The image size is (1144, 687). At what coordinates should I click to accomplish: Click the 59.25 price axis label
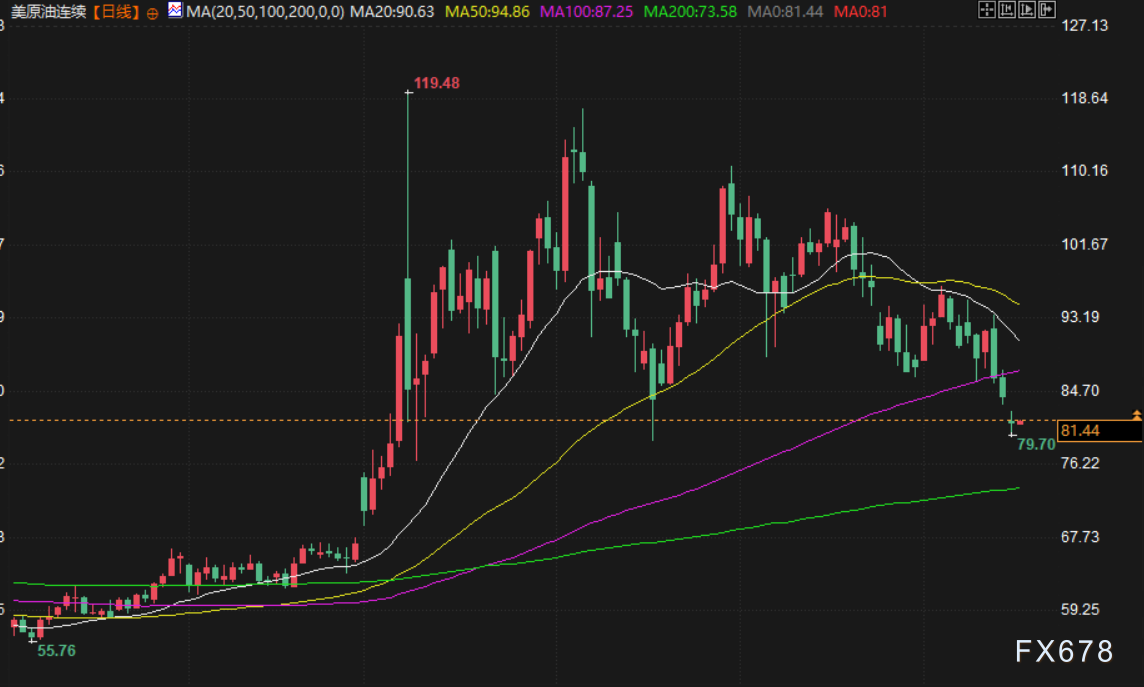coord(1081,609)
